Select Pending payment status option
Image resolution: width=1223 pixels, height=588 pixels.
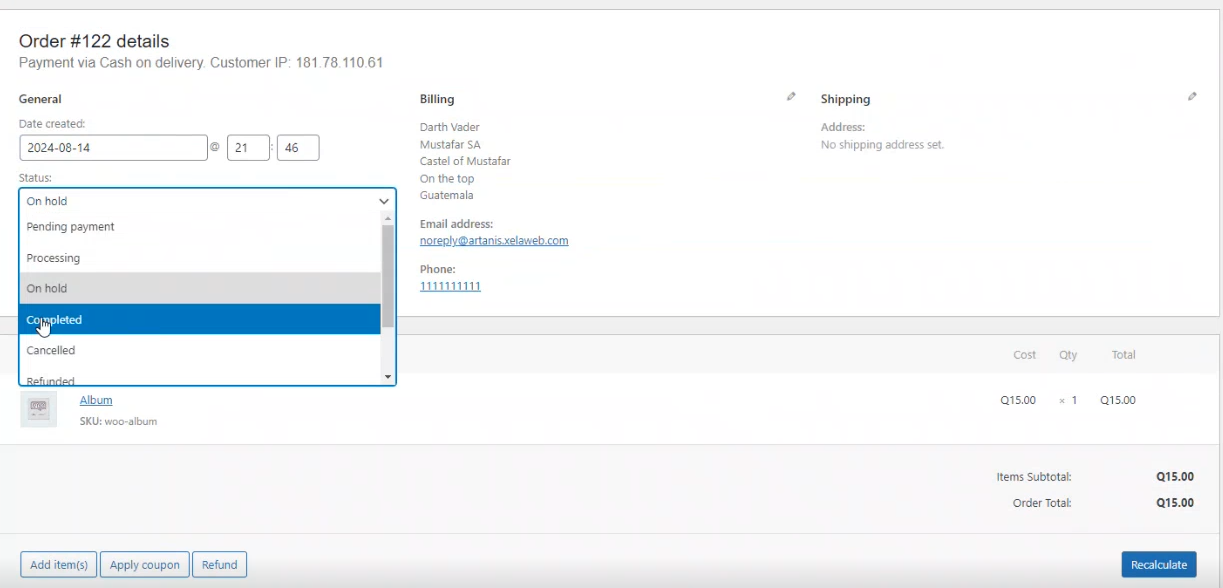[200, 227]
